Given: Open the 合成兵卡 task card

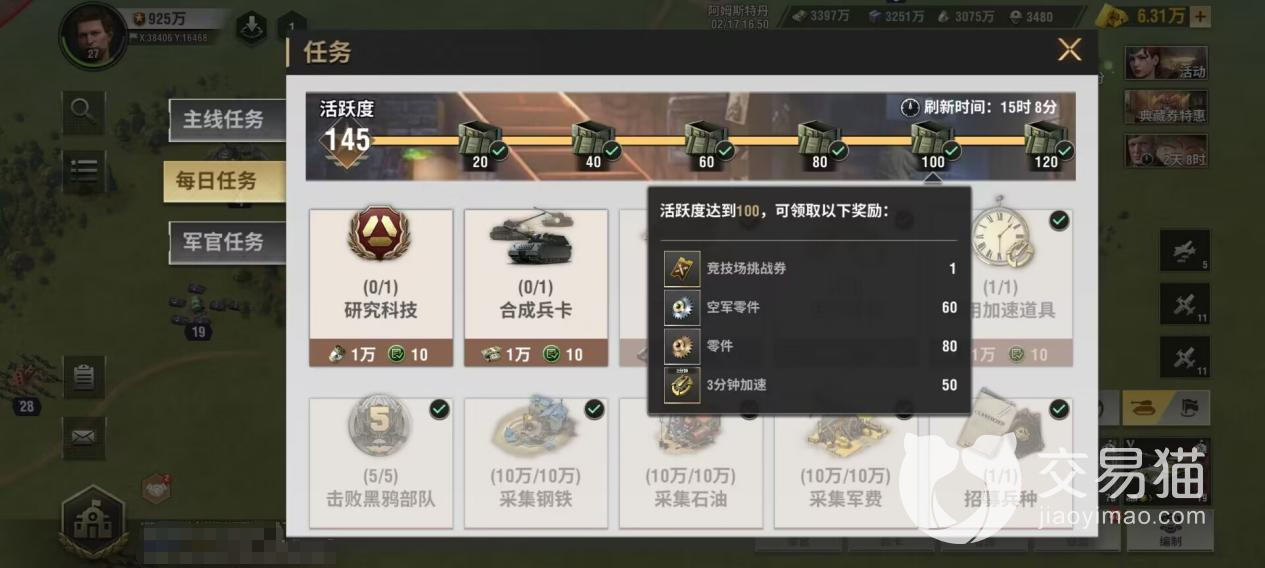Looking at the screenshot, I should pyautogui.click(x=536, y=287).
